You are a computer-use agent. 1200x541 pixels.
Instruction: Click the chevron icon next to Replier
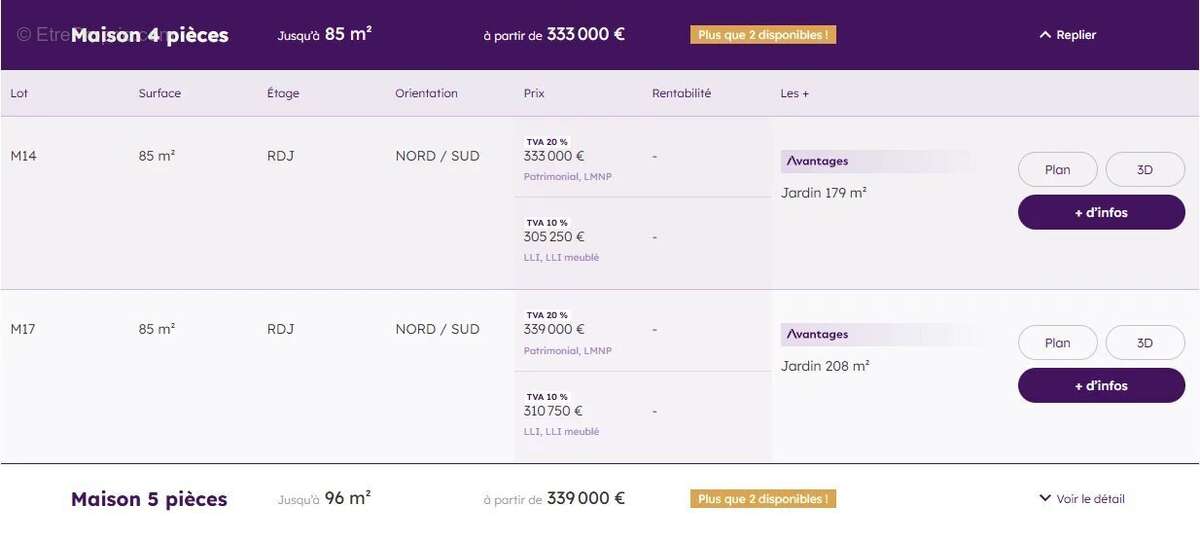tap(1045, 35)
